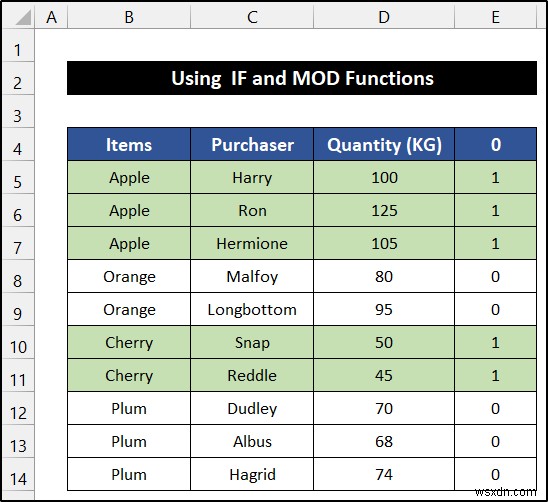Select row 5 header

(18, 178)
